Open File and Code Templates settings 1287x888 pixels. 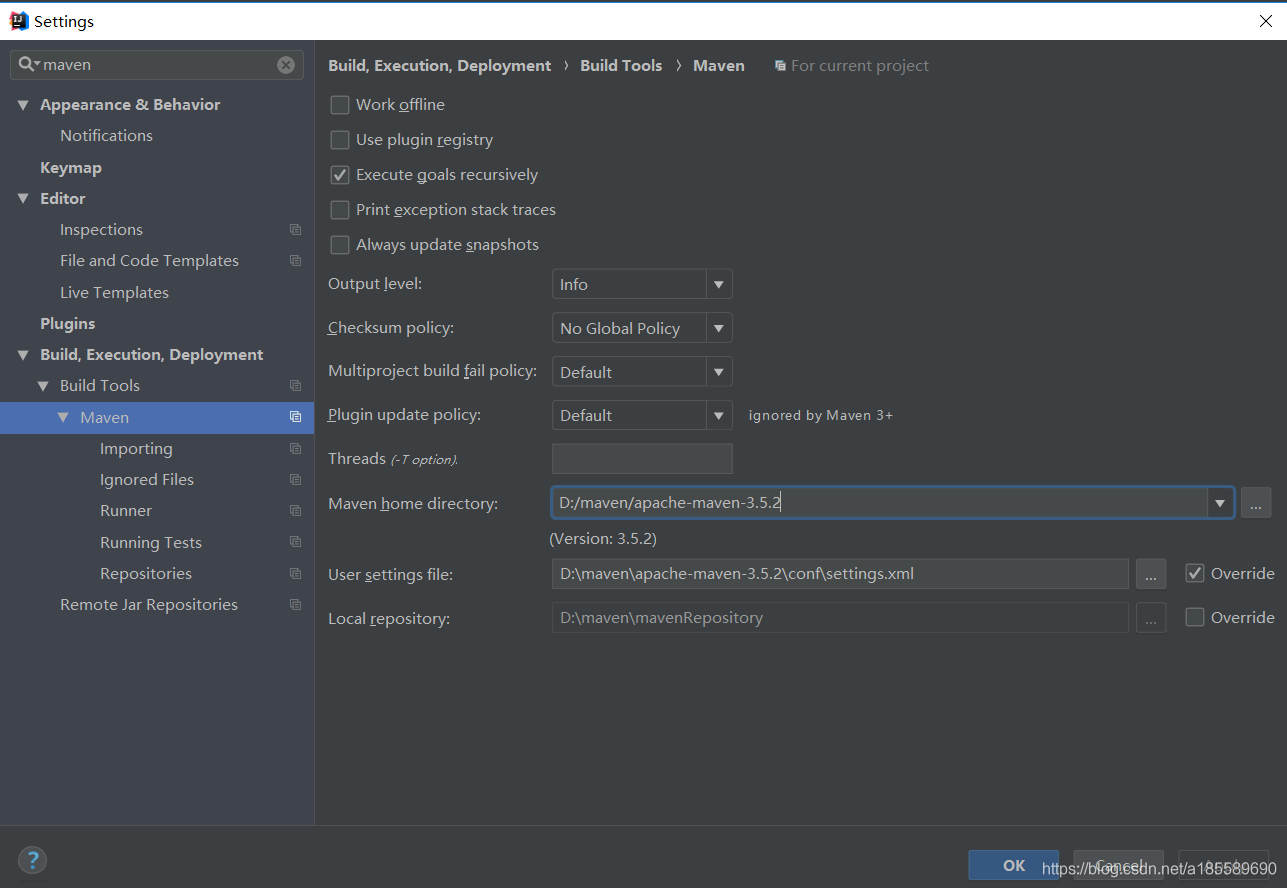coord(149,261)
